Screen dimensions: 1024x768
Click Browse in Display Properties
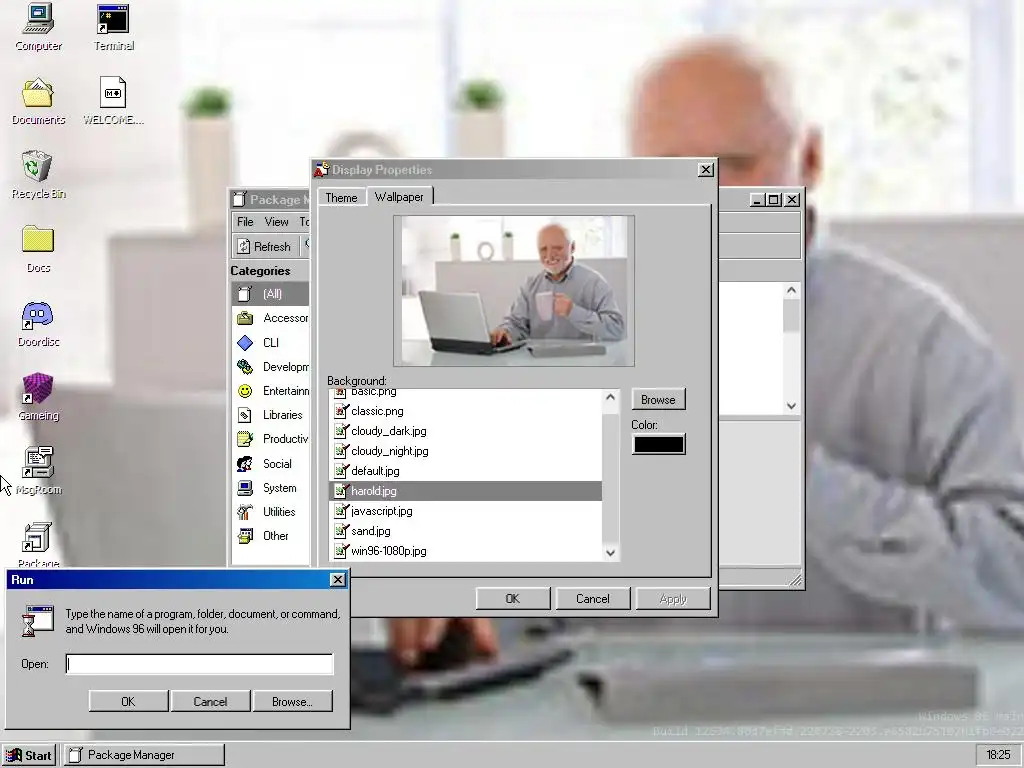658,400
